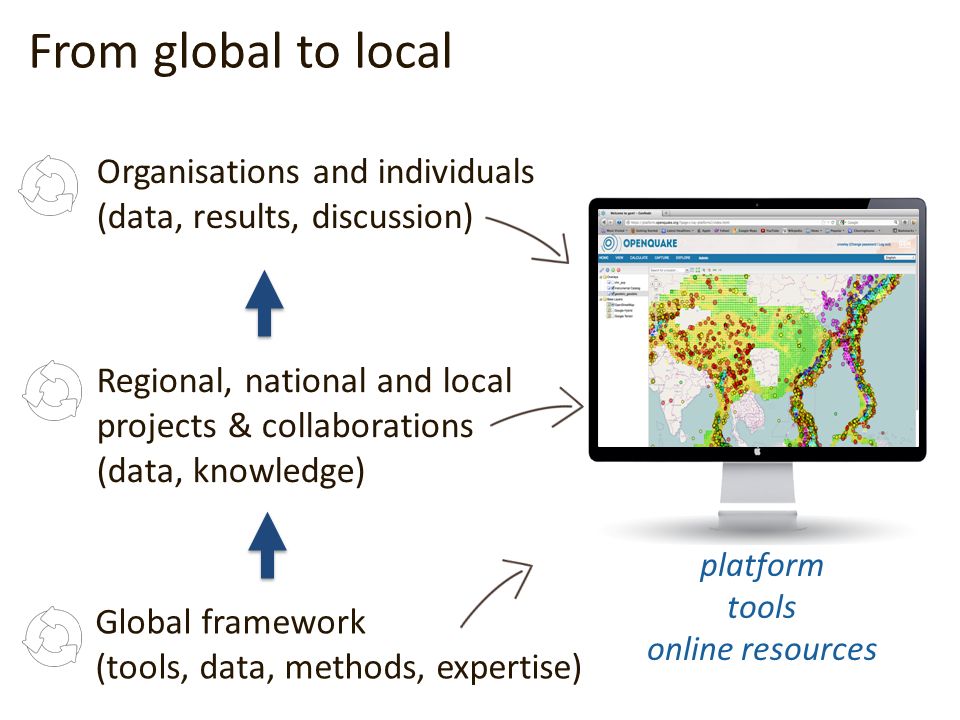Click the 'From global to local' title
The height and width of the screenshot is (720, 960).
[241, 51]
